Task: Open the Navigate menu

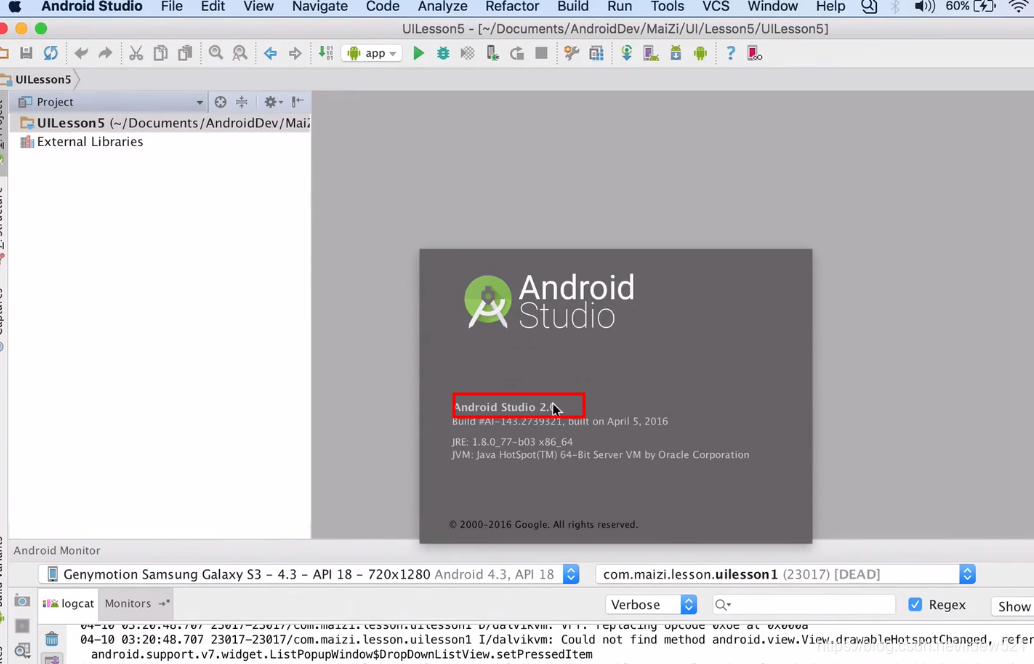Action: pos(320,7)
